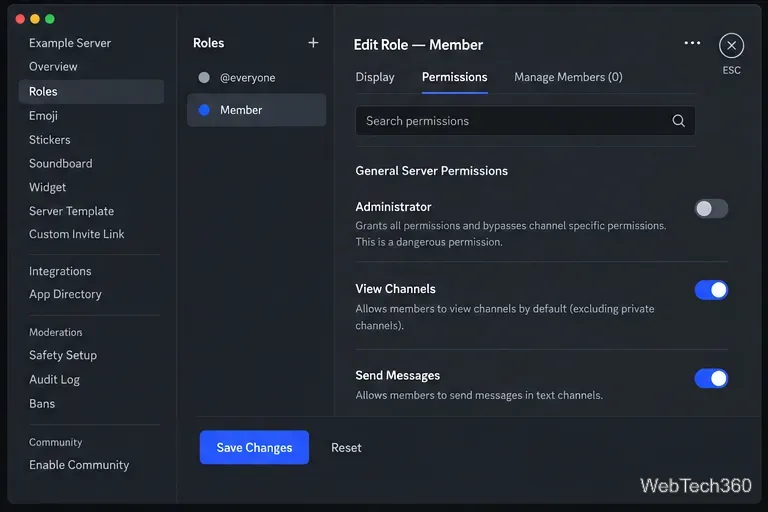This screenshot has height=512, width=768.
Task: Create a new role with plus icon
Action: pos(313,43)
